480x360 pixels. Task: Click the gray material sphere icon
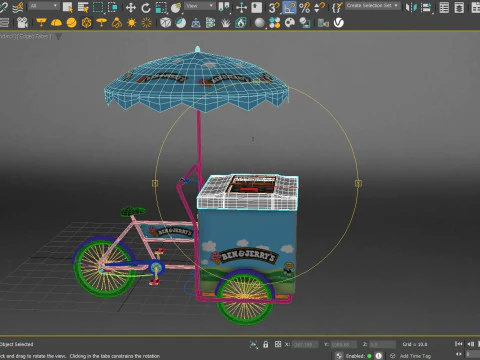coord(260,23)
